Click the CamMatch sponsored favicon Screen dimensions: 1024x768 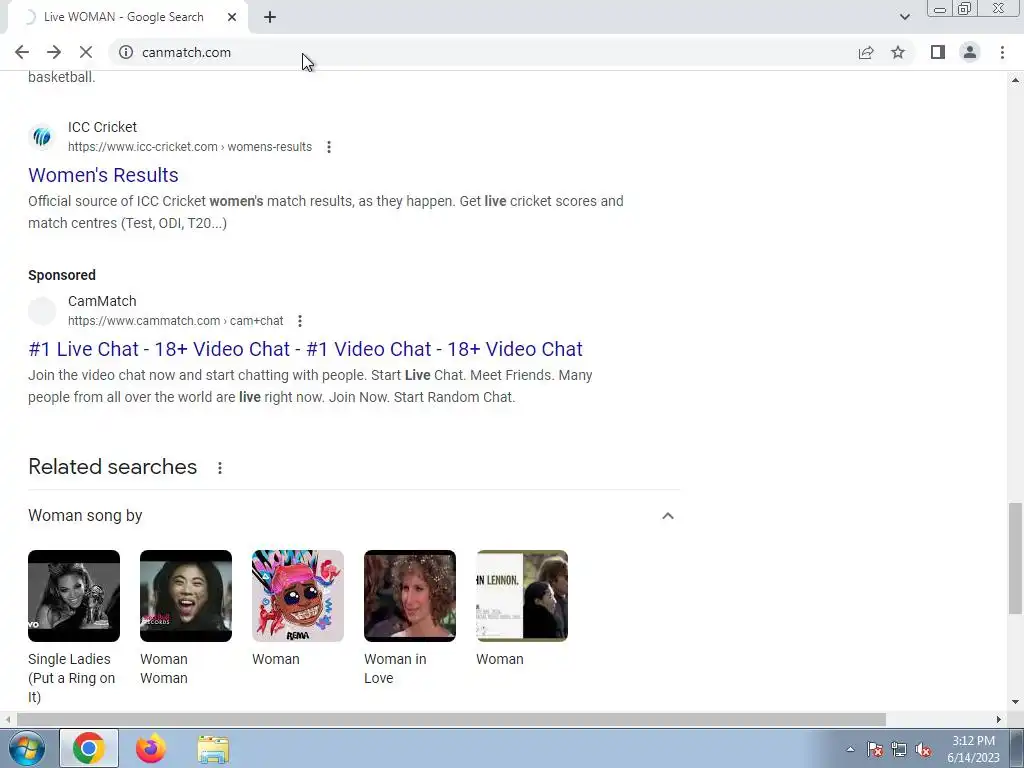[42, 311]
